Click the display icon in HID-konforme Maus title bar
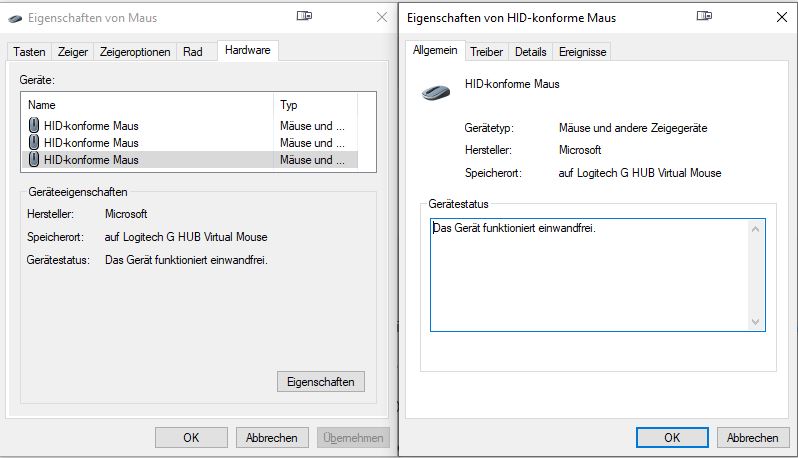 click(x=704, y=16)
